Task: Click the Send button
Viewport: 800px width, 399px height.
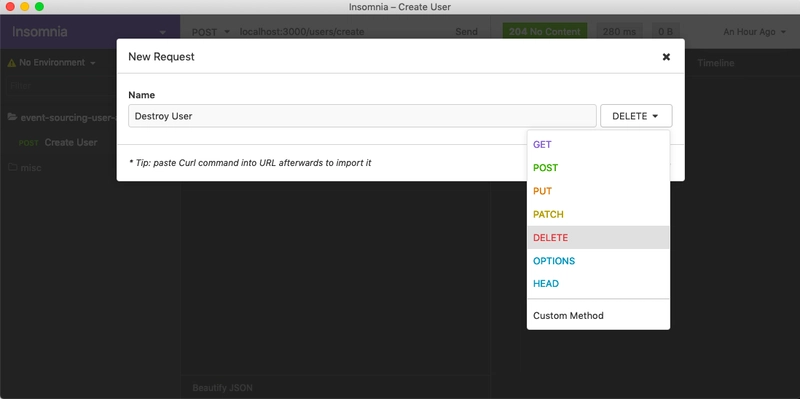Action: point(466,32)
